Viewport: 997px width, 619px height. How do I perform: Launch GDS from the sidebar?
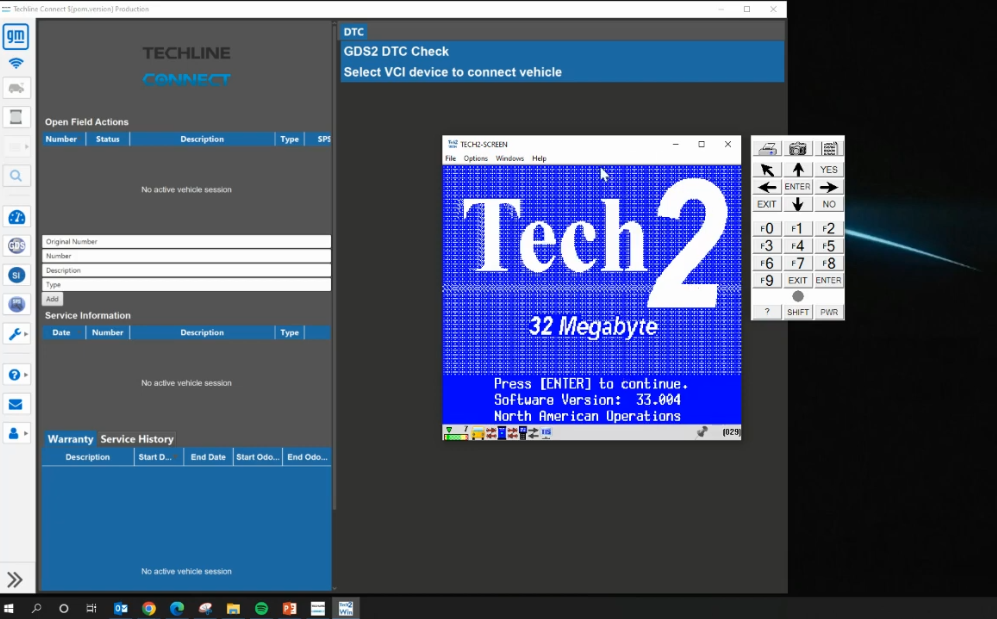[x=16, y=245]
